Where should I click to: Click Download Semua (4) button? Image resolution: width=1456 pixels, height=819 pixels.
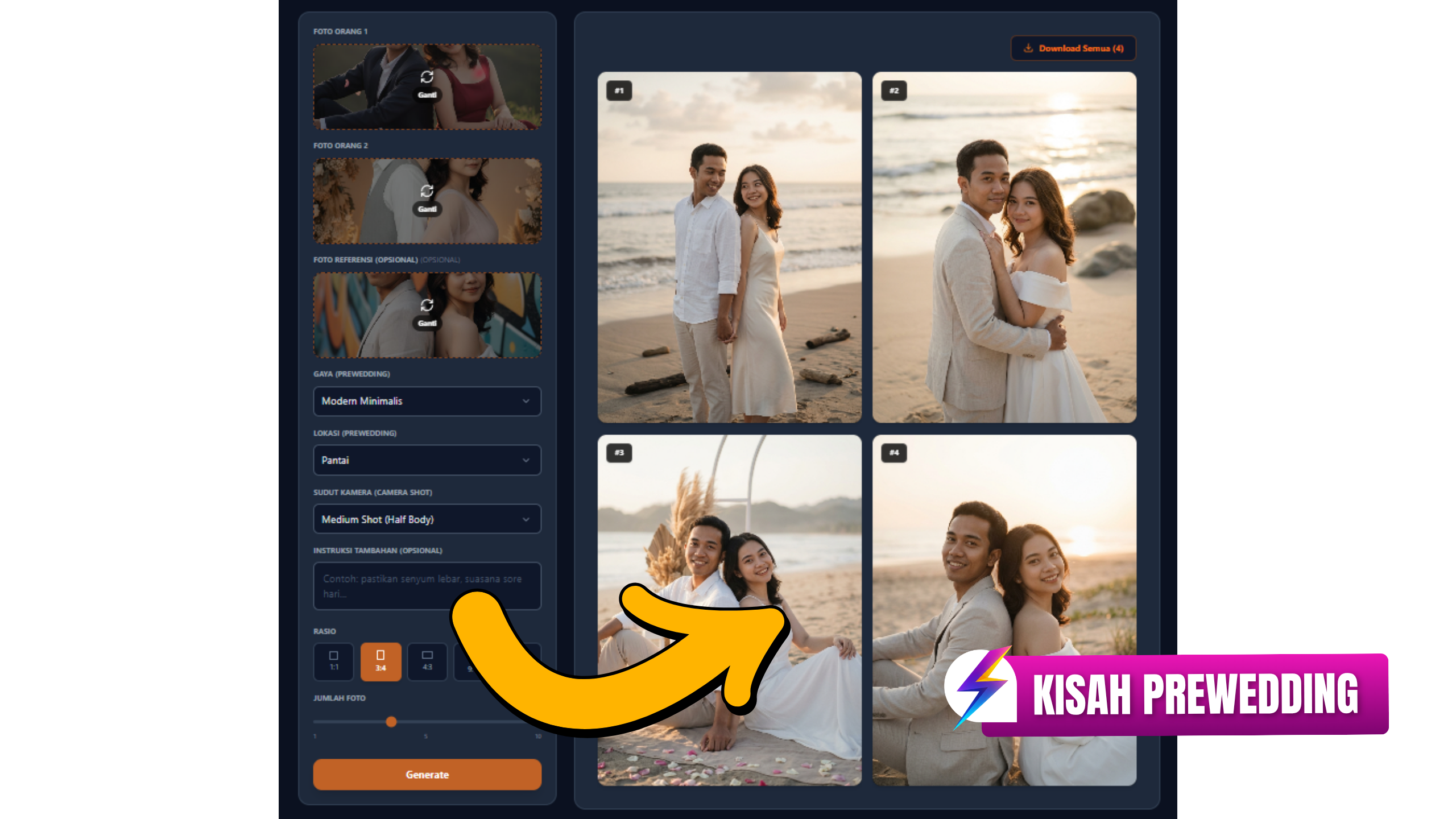click(x=1073, y=48)
